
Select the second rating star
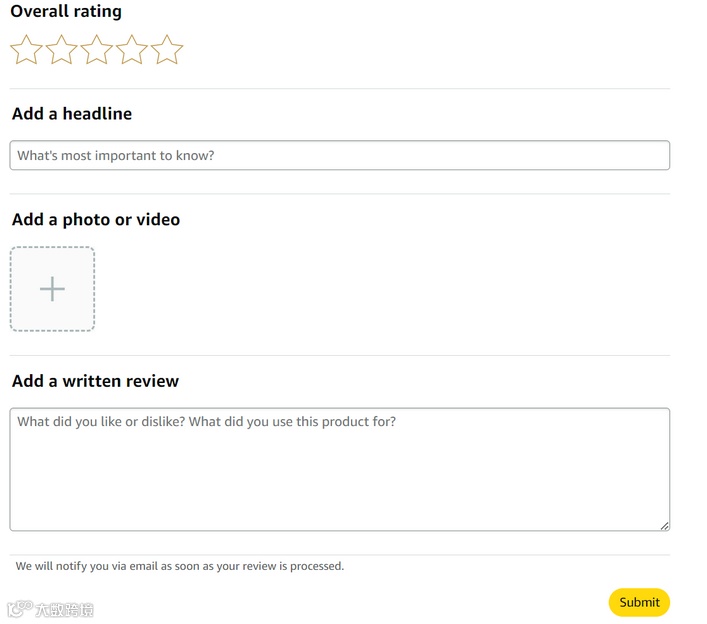(61, 50)
